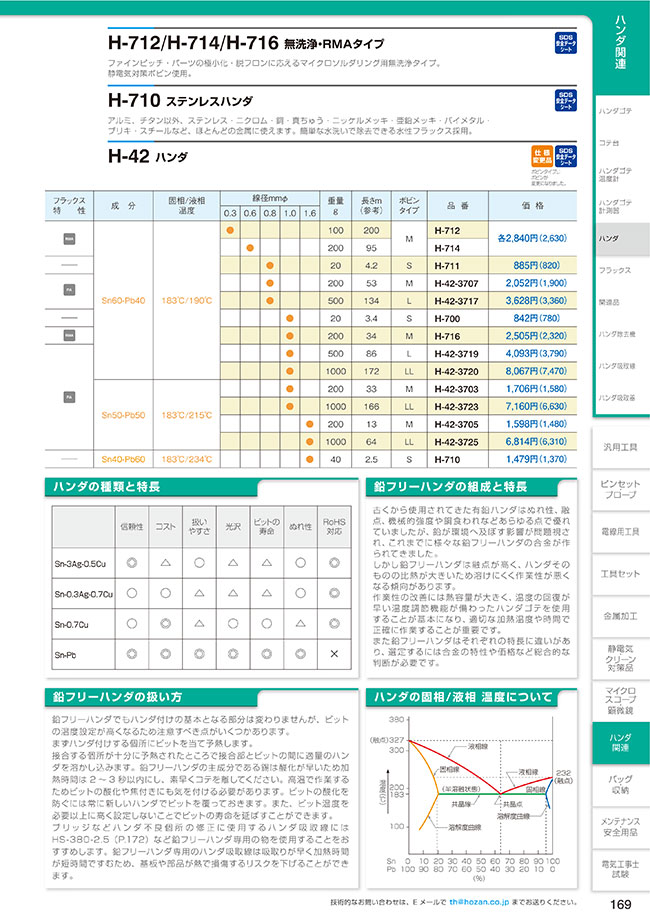Screen dimensions: 650x920
Task: Click the SDS badge beside the H-712/H-714/H-716 heading
Action: click(x=564, y=45)
